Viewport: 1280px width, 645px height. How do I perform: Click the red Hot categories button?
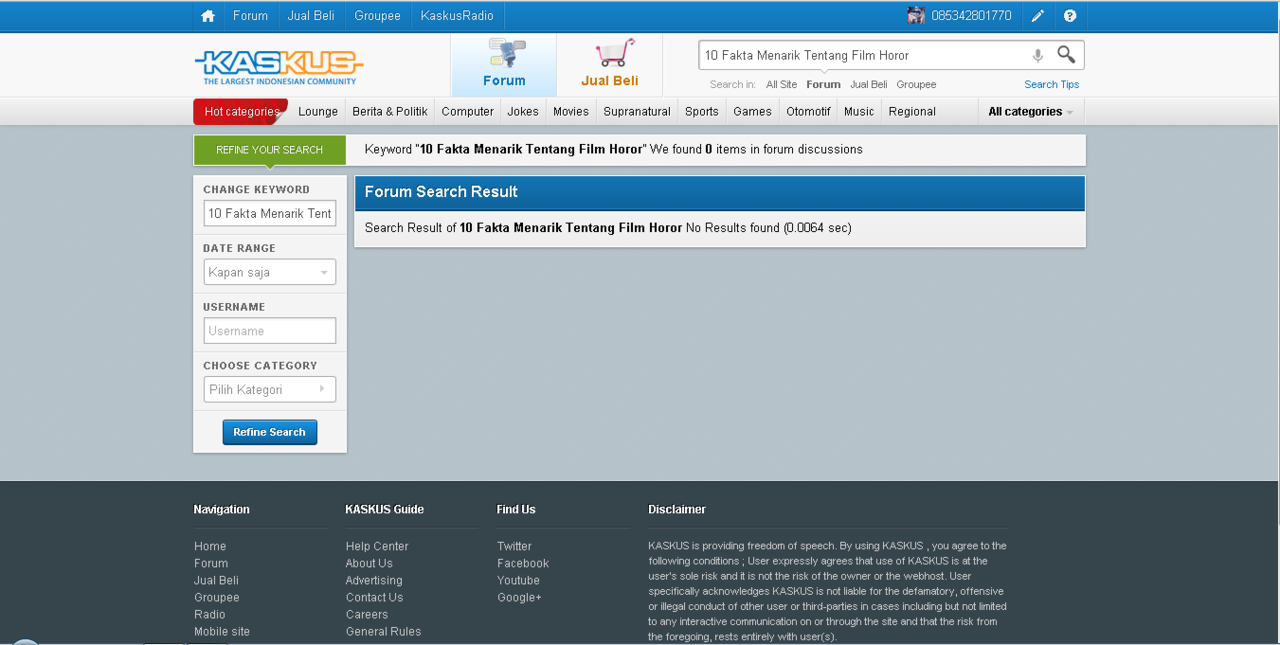pos(241,111)
